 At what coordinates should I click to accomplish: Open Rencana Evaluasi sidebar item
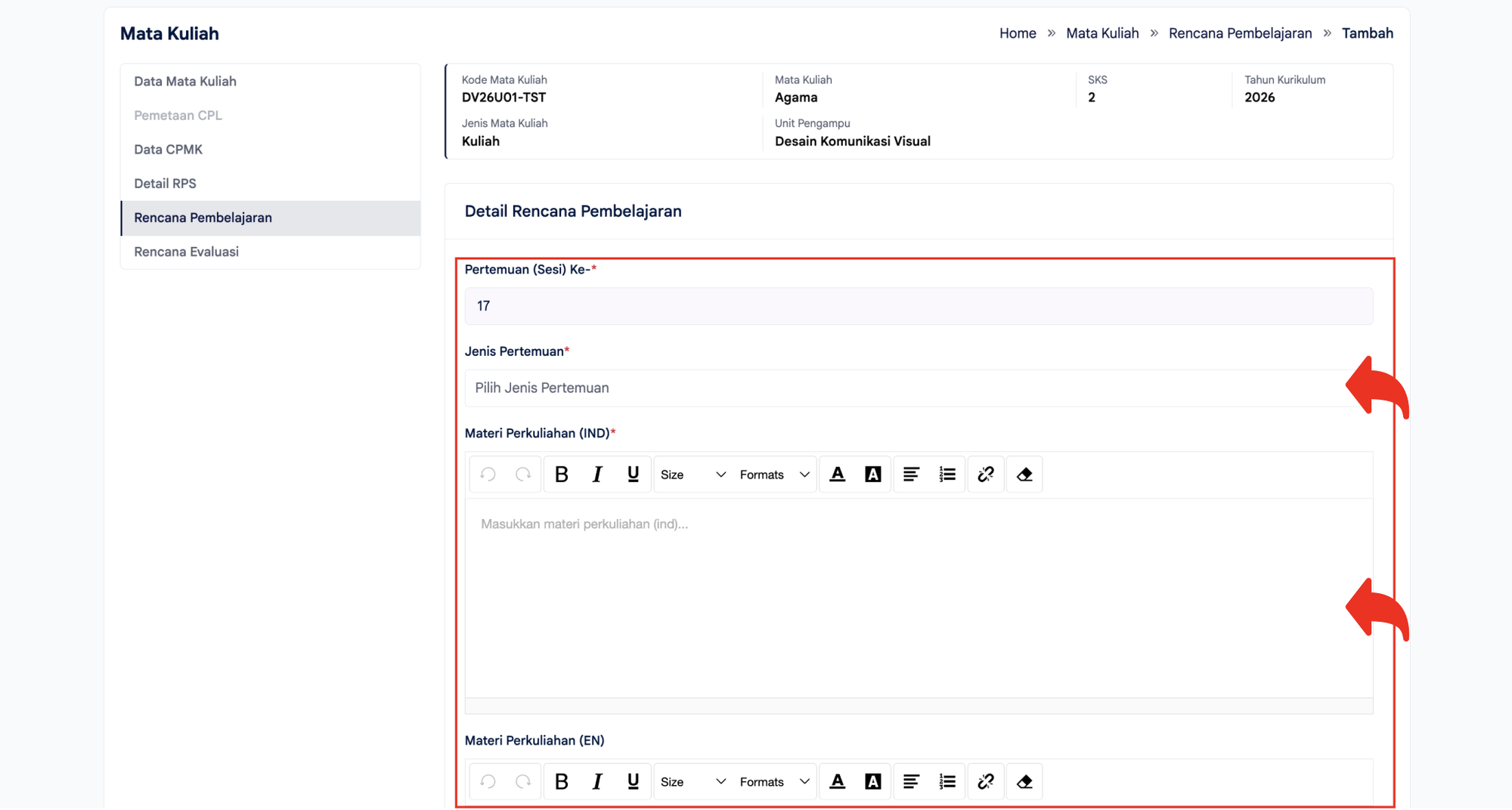[271, 252]
